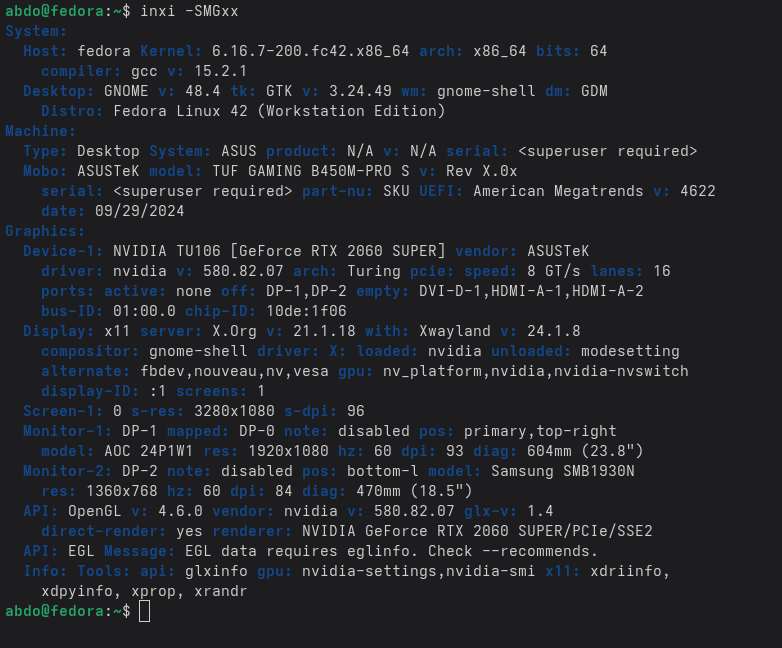Screen dimensions: 782x648
Task: Click screen resolution "3280x1080"
Action: (234, 411)
